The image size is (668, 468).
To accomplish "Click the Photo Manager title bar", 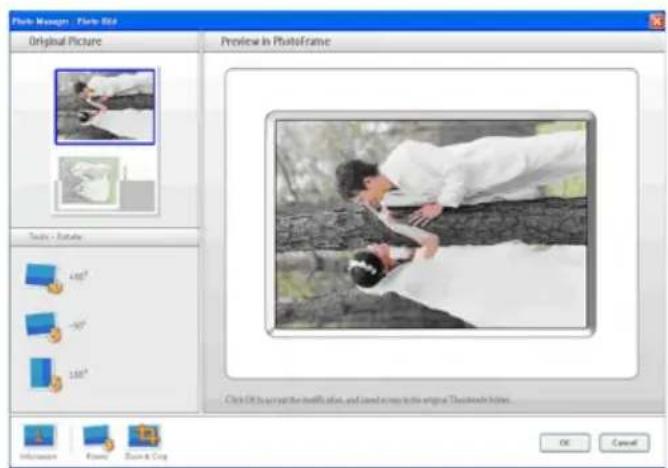I will [300, 18].
